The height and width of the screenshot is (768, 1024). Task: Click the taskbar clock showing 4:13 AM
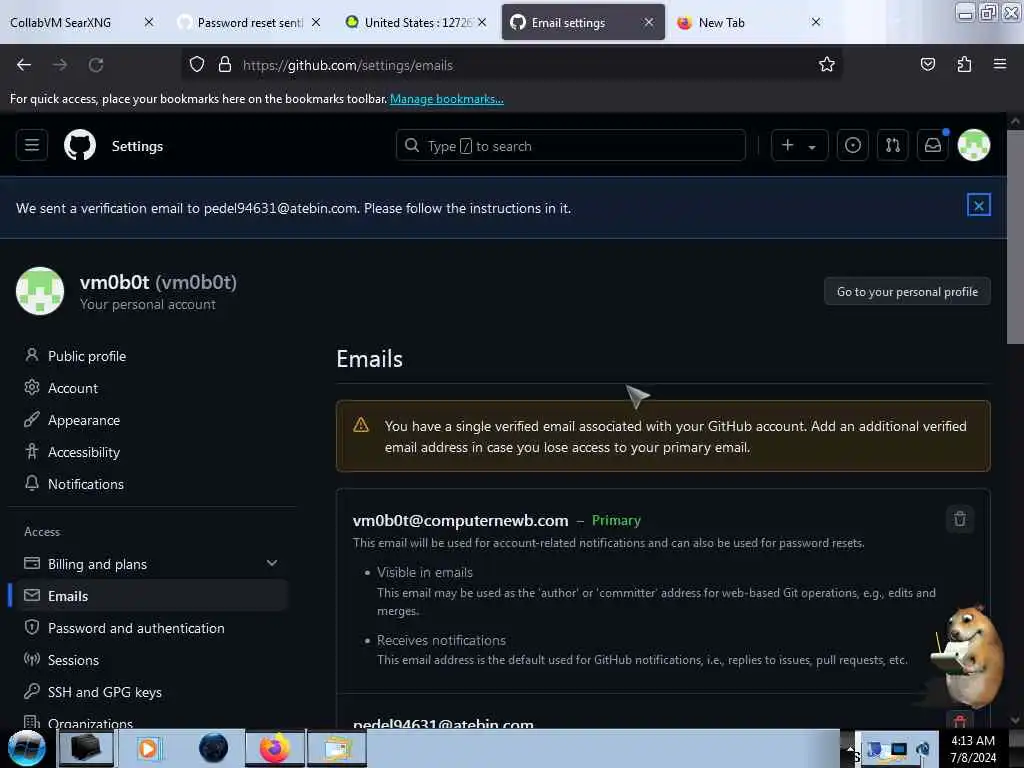pos(972,748)
